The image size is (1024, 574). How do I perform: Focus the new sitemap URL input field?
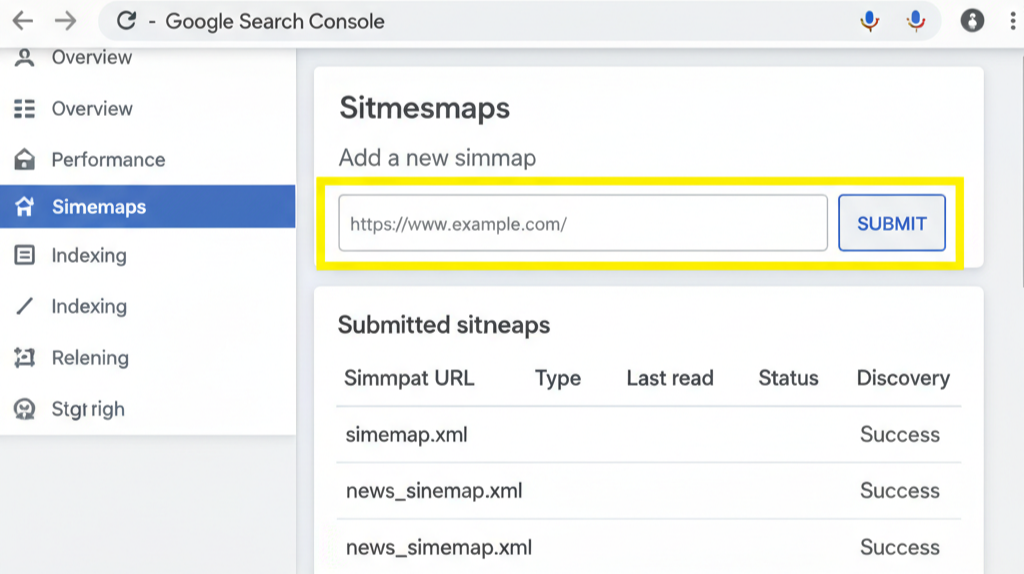[x=582, y=224]
